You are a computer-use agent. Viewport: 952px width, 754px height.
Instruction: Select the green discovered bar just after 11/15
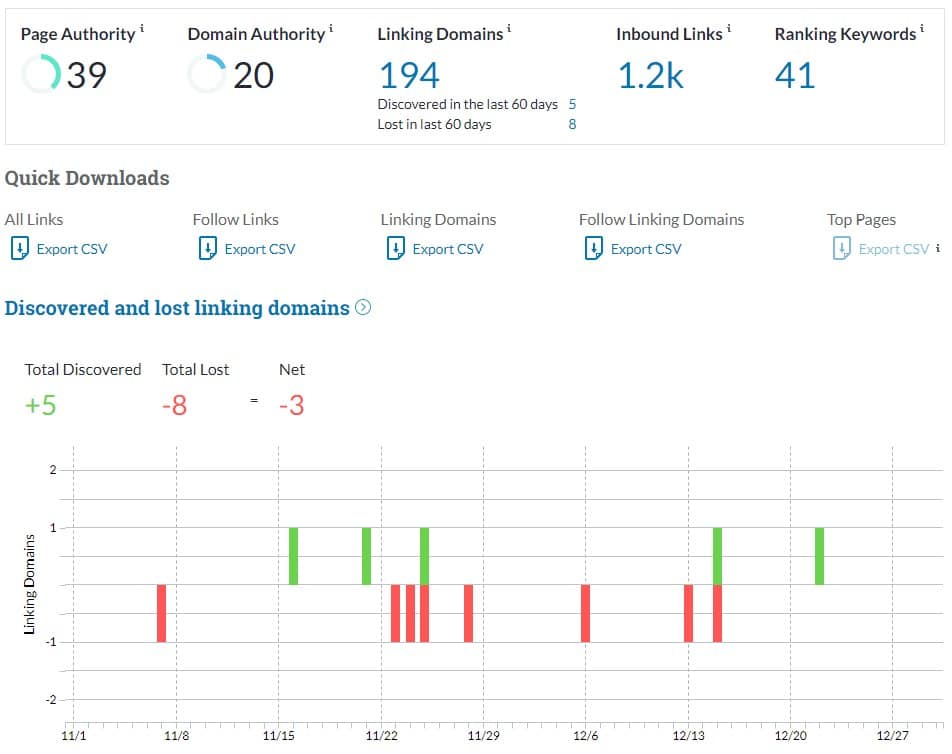click(293, 556)
